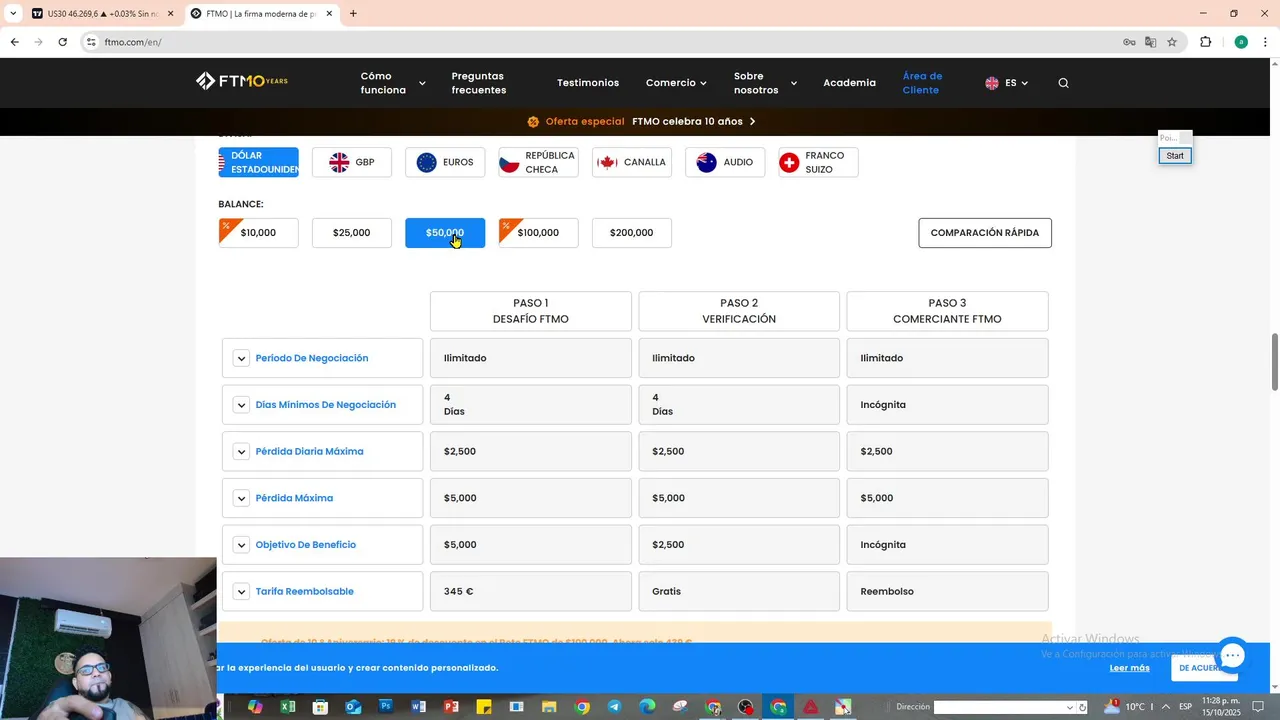Show hidden system tray icons
This screenshot has width=1280, height=720.
pyautogui.click(x=1165, y=707)
